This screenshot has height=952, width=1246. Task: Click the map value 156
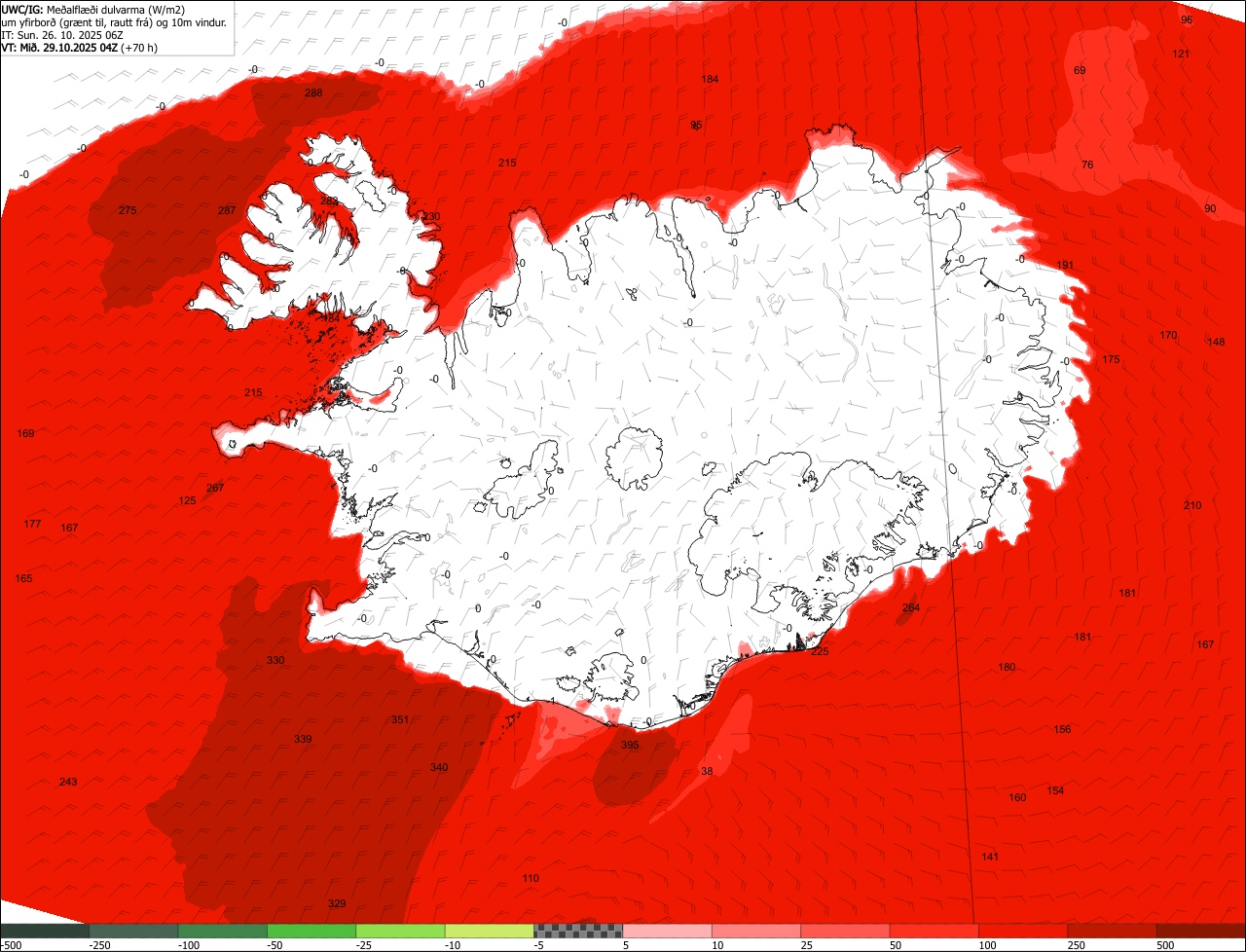1062,730
